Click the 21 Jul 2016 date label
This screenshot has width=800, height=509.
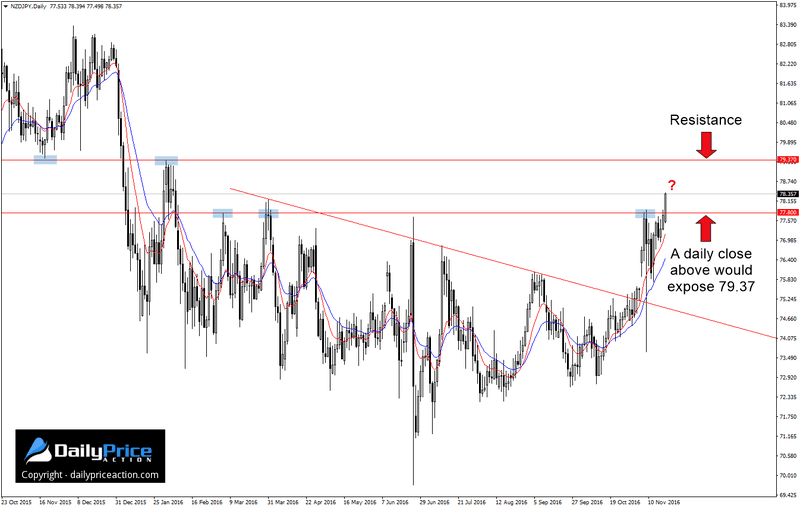473,502
